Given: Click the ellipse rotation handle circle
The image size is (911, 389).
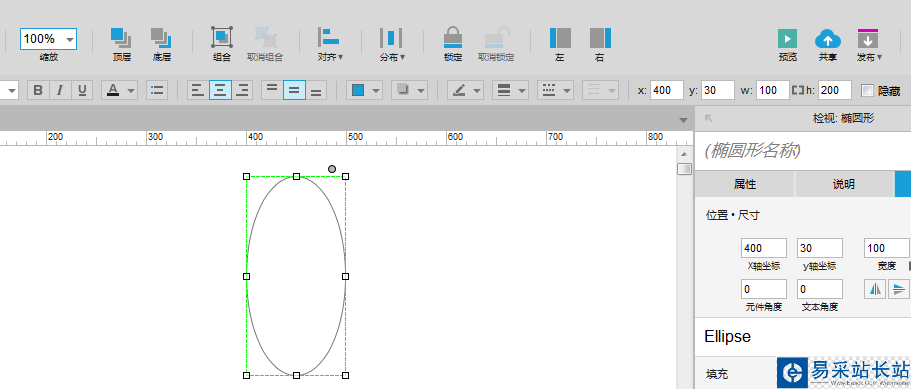Looking at the screenshot, I should point(332,169).
